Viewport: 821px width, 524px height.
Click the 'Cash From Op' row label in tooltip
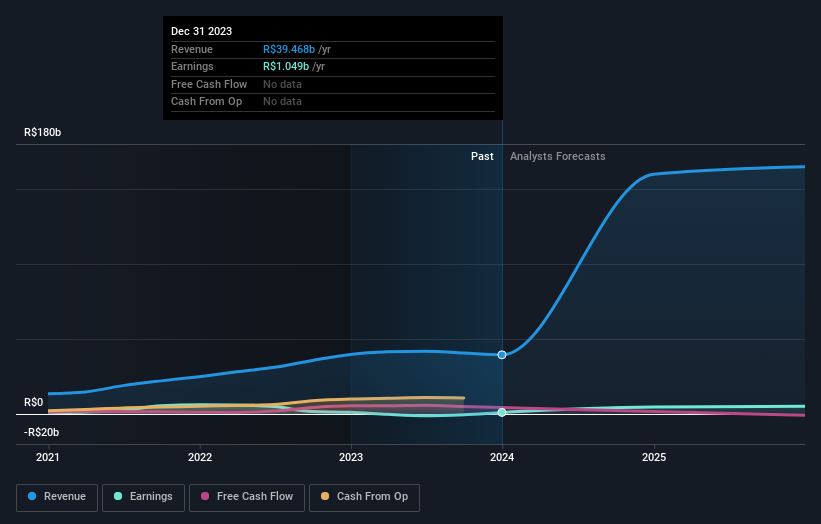click(x=206, y=102)
